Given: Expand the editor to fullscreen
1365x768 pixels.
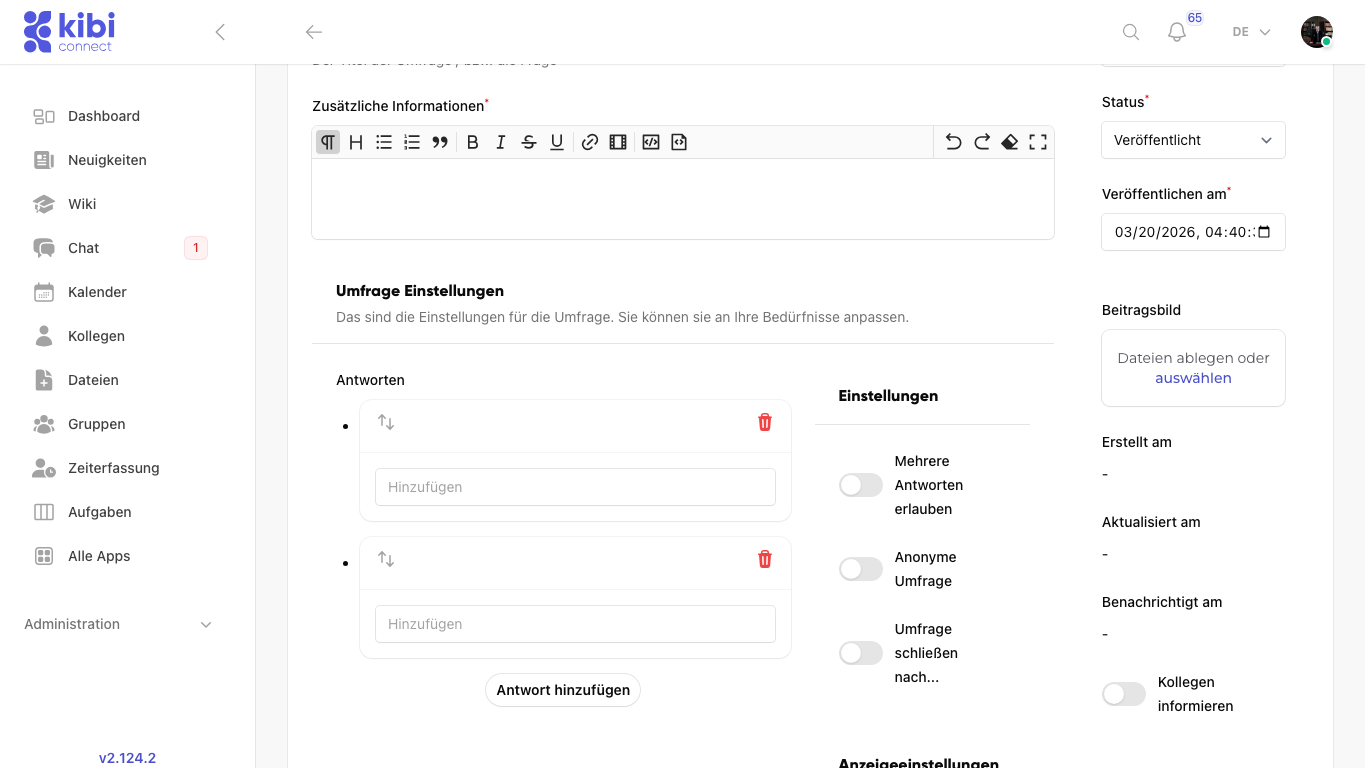Looking at the screenshot, I should coord(1037,141).
